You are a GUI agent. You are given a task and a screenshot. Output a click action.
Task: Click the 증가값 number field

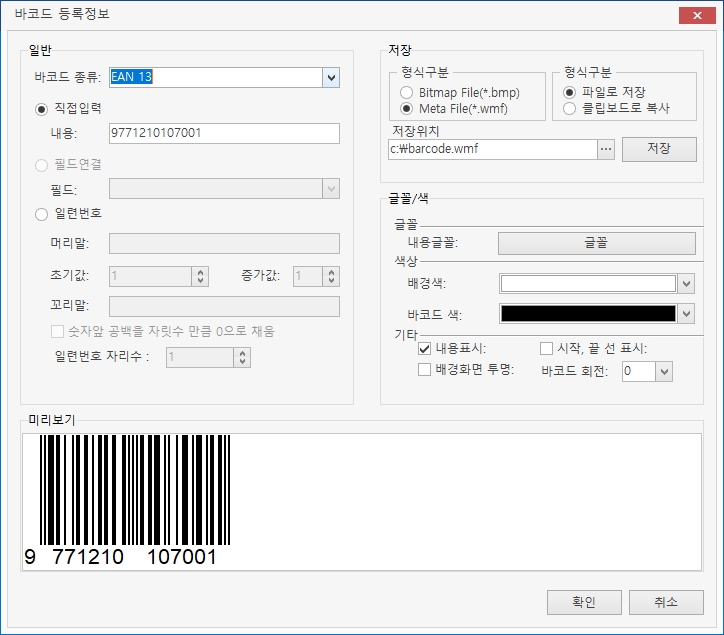(308, 276)
